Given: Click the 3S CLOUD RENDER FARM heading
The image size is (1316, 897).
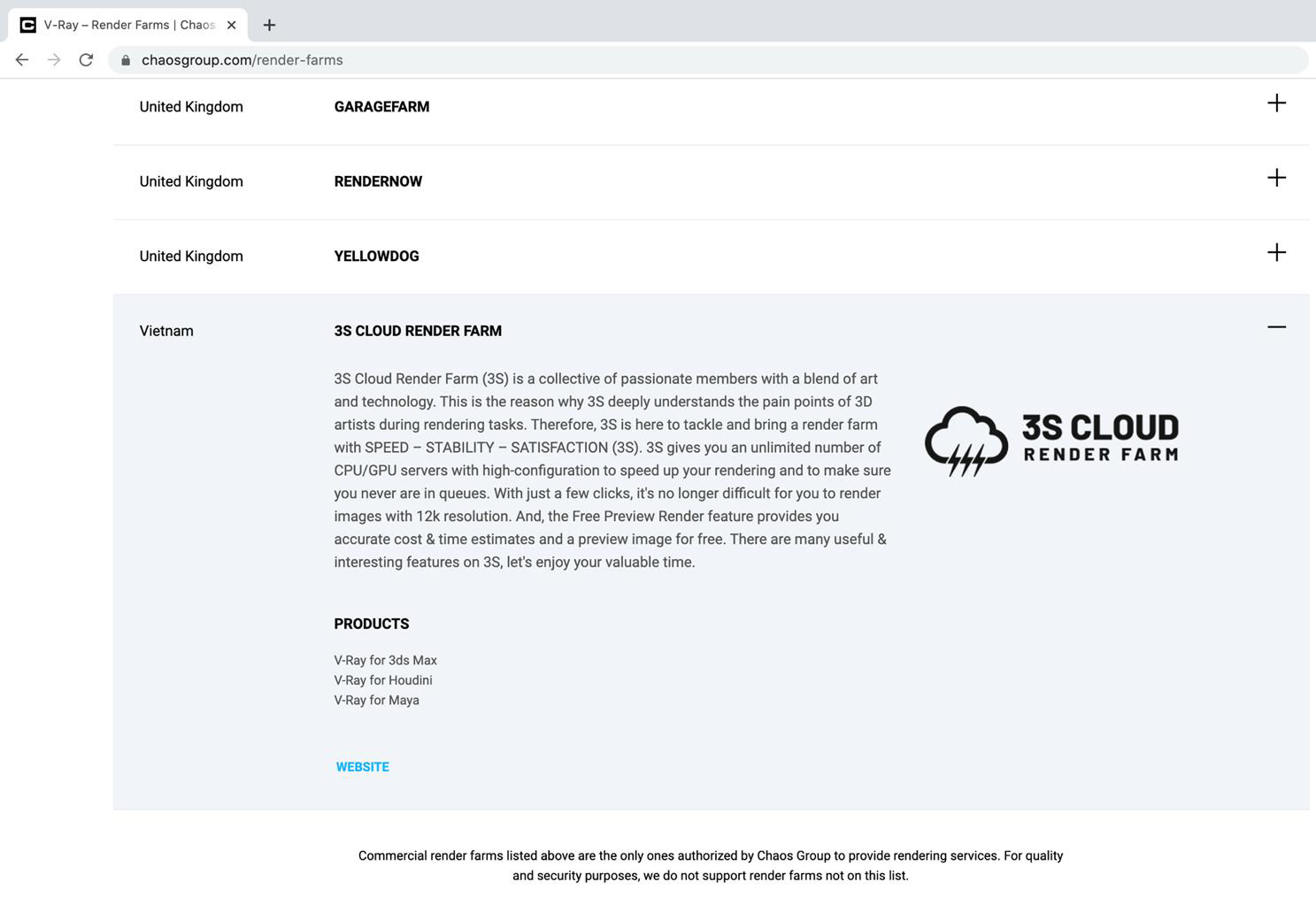Looking at the screenshot, I should (418, 331).
